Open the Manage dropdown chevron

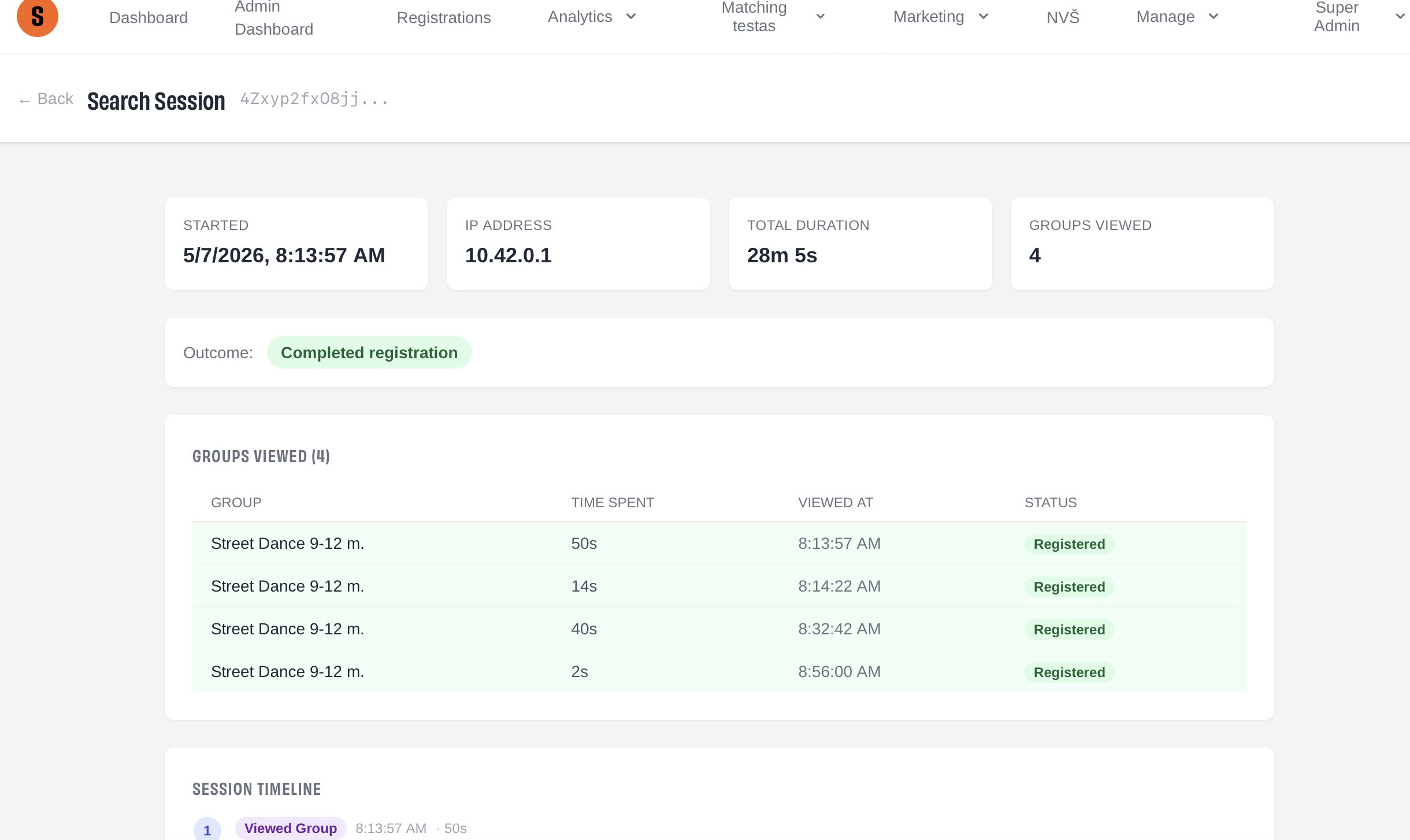point(1214,16)
